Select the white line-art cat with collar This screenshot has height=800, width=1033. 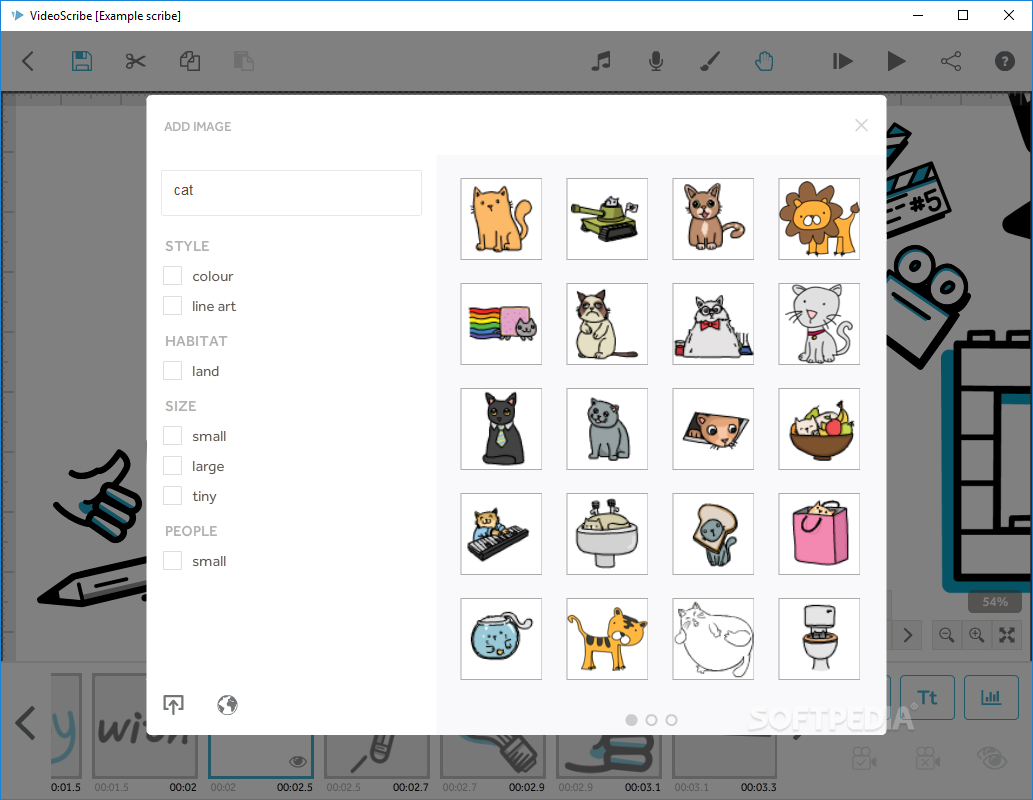(820, 324)
